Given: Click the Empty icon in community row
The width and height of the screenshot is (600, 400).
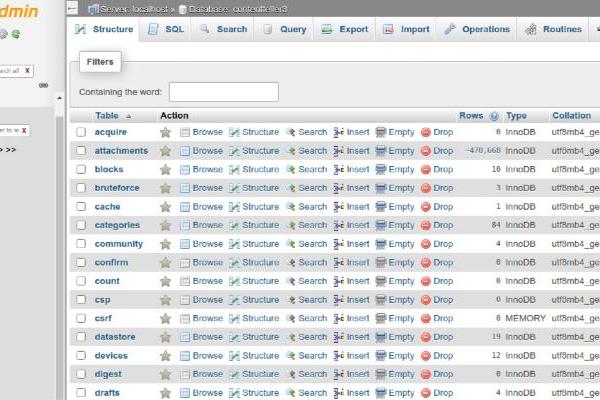Looking at the screenshot, I should click(380, 244).
